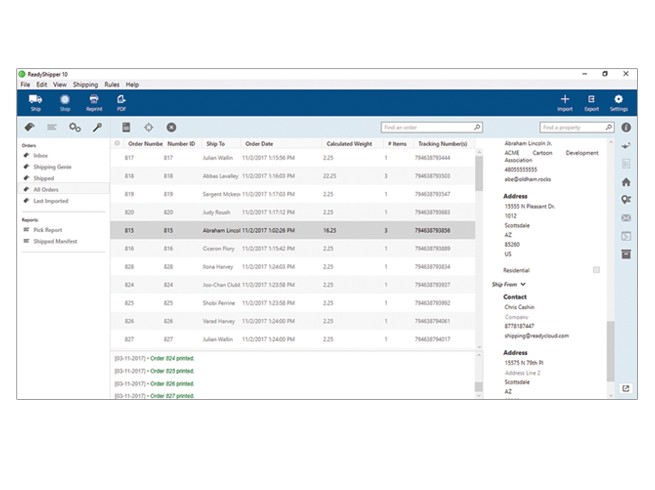Select Last Imported folder

pos(51,201)
